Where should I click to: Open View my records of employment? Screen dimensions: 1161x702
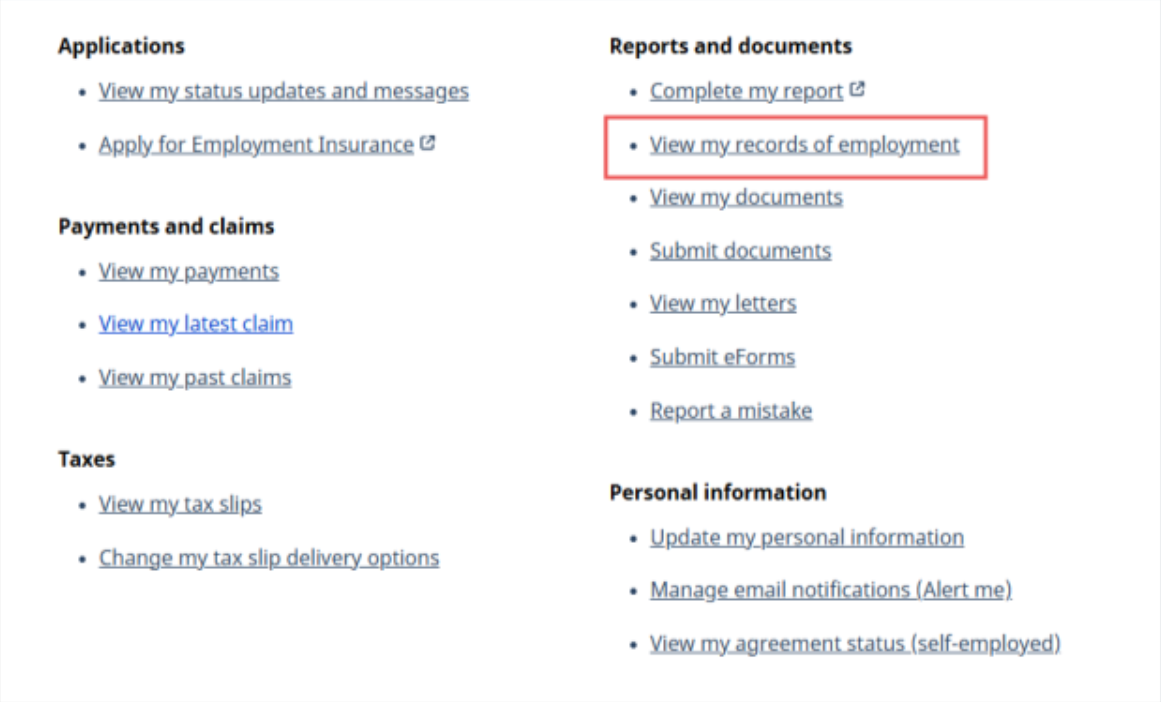pos(804,145)
